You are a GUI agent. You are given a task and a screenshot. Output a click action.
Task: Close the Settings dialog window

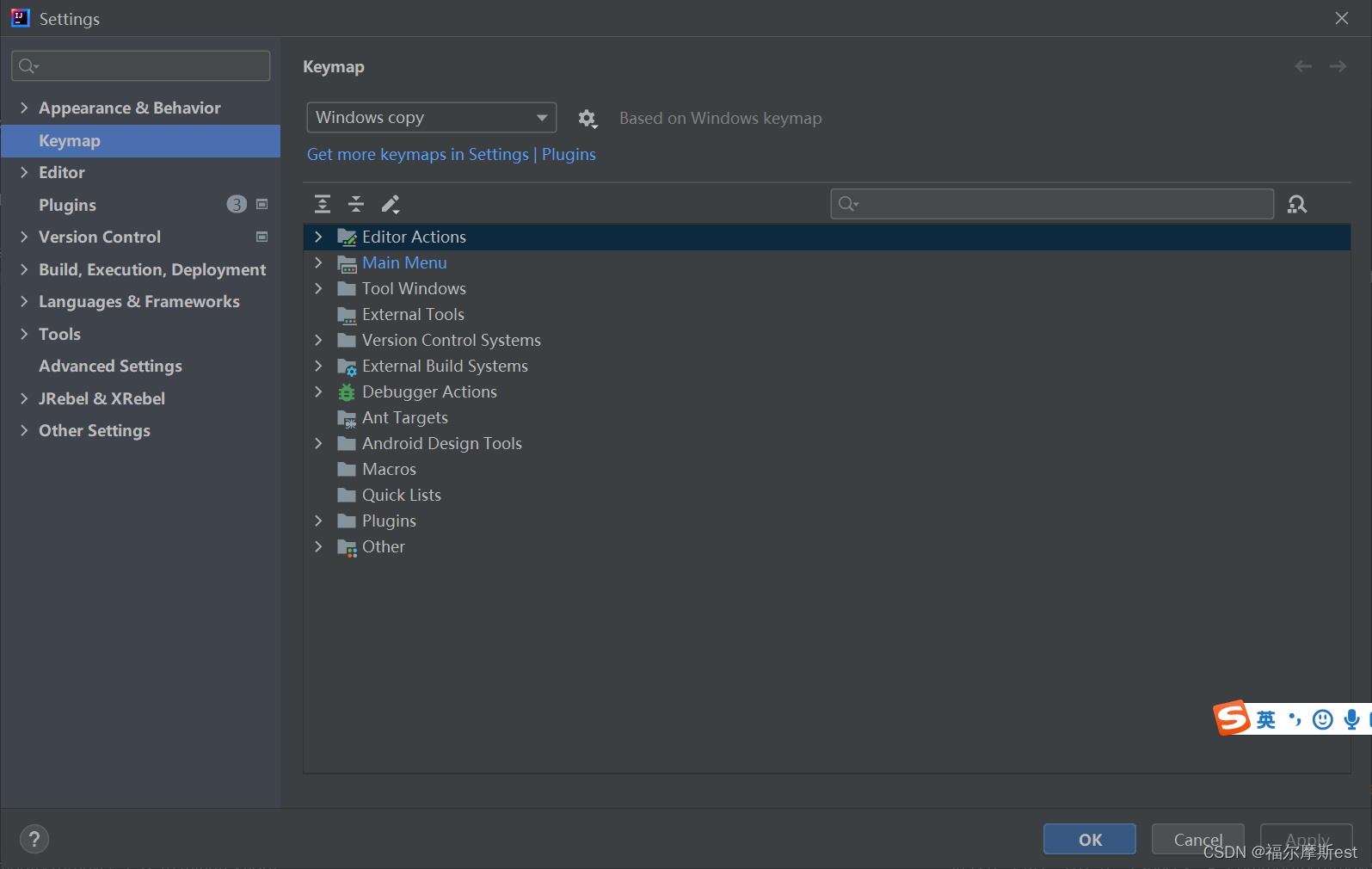click(x=1342, y=18)
